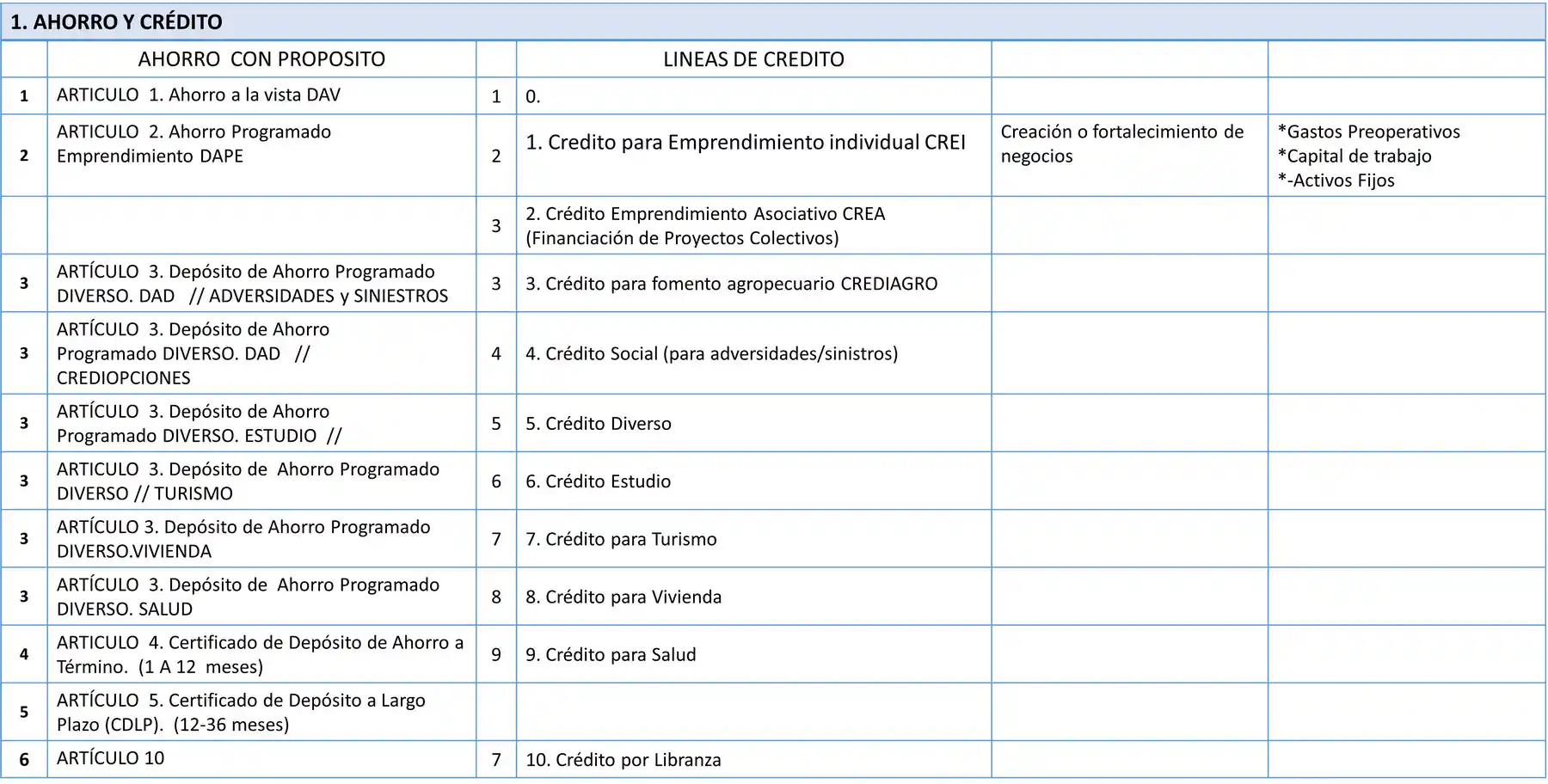Click index number '6' beside ARTÍCULO 10
This screenshot has height=784, width=1548.
coord(24,759)
